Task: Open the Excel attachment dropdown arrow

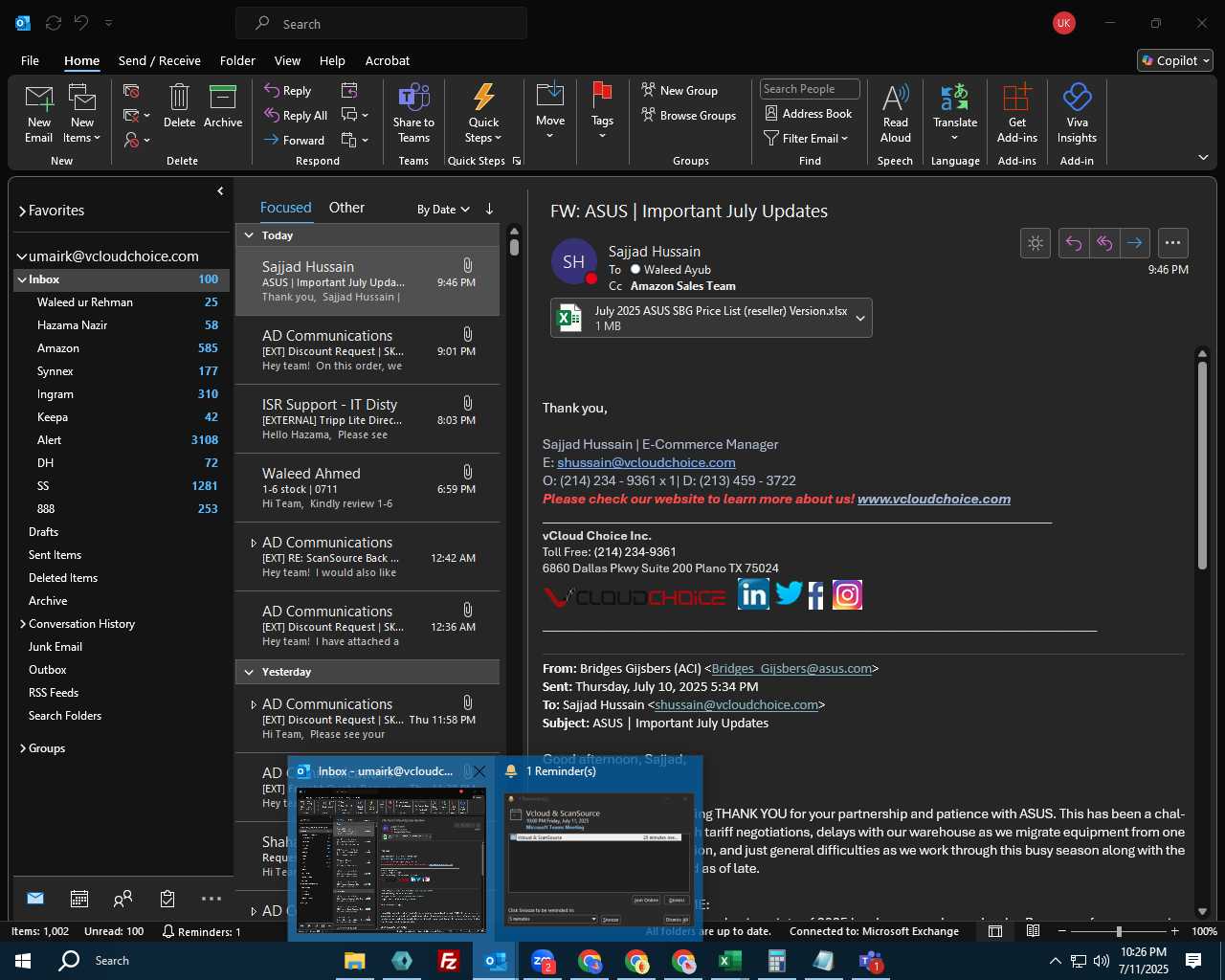Action: point(860,319)
